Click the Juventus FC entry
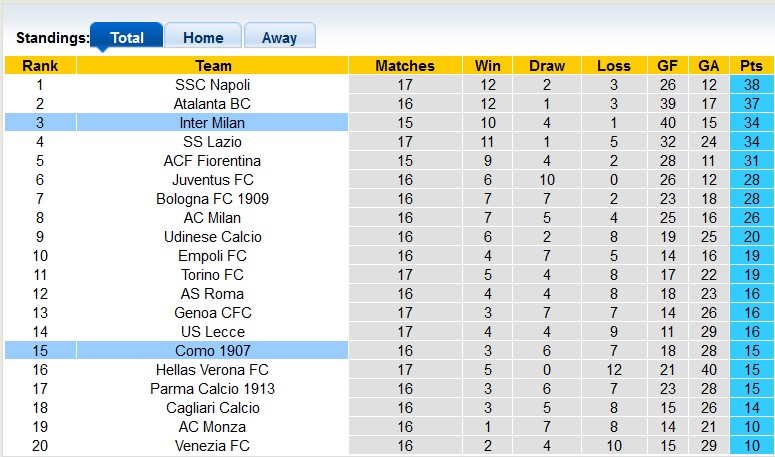Image resolution: width=775 pixels, height=457 pixels. tap(213, 180)
